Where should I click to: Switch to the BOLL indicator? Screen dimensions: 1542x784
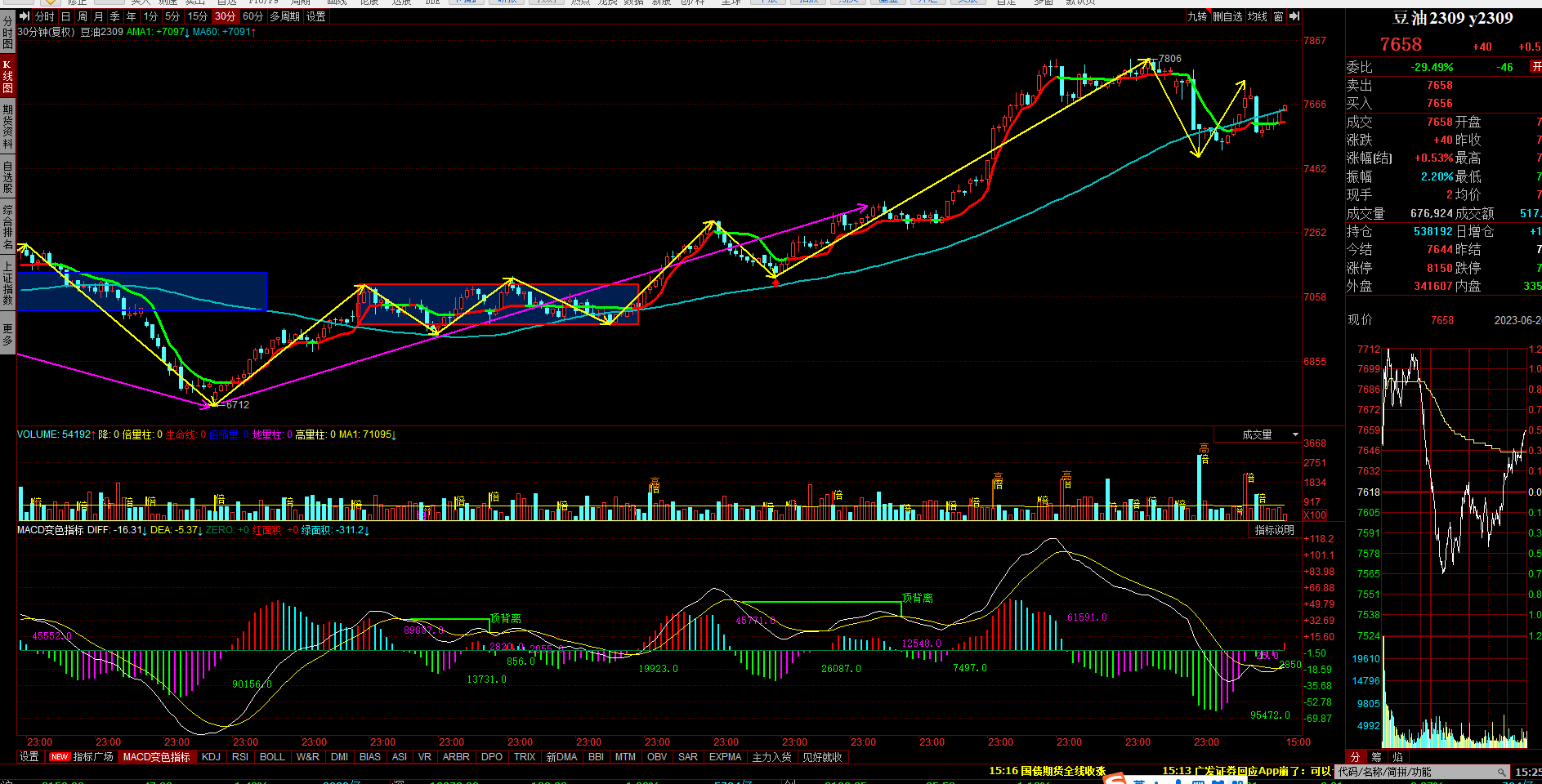coord(272,757)
